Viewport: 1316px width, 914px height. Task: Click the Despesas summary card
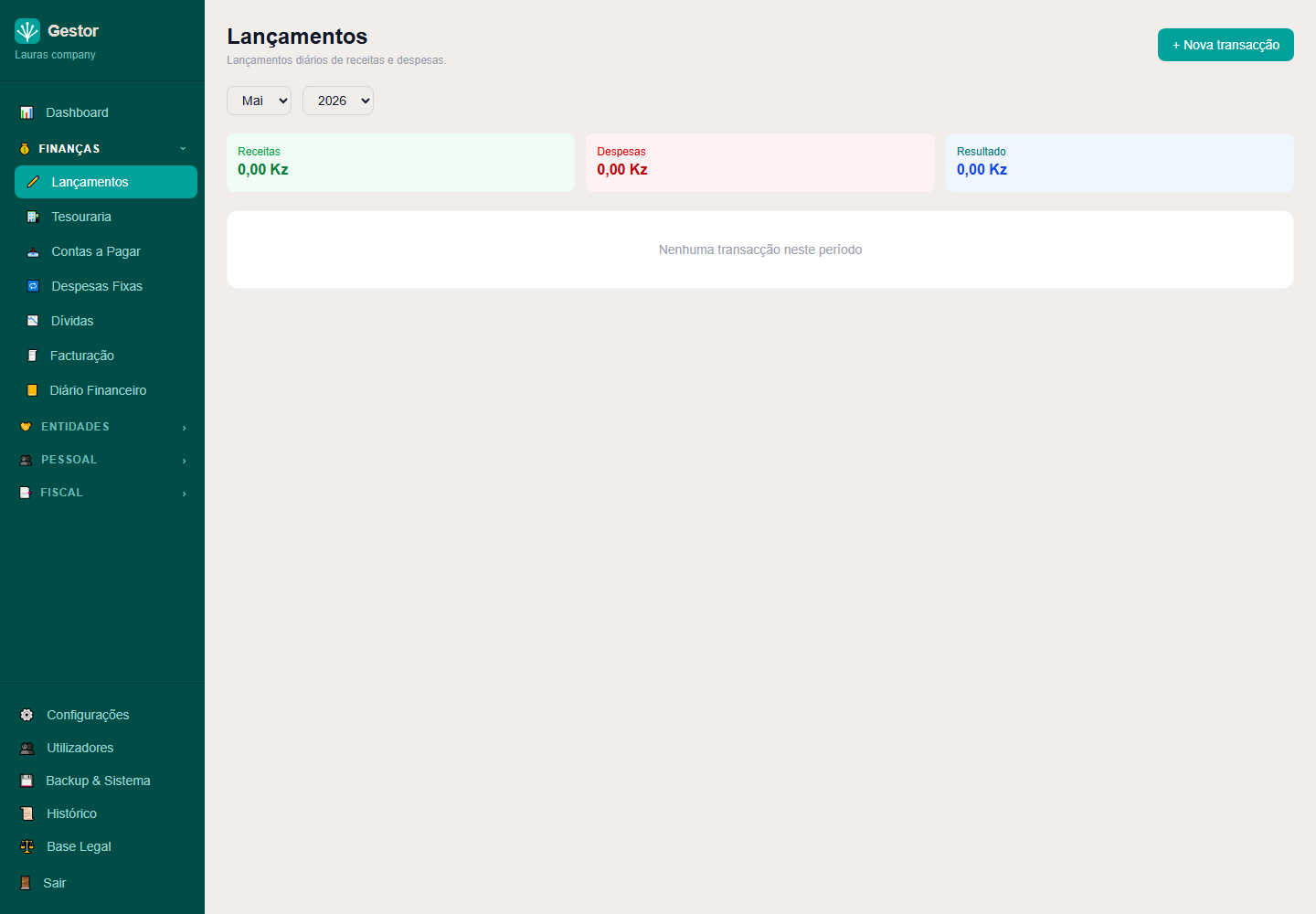click(x=760, y=163)
